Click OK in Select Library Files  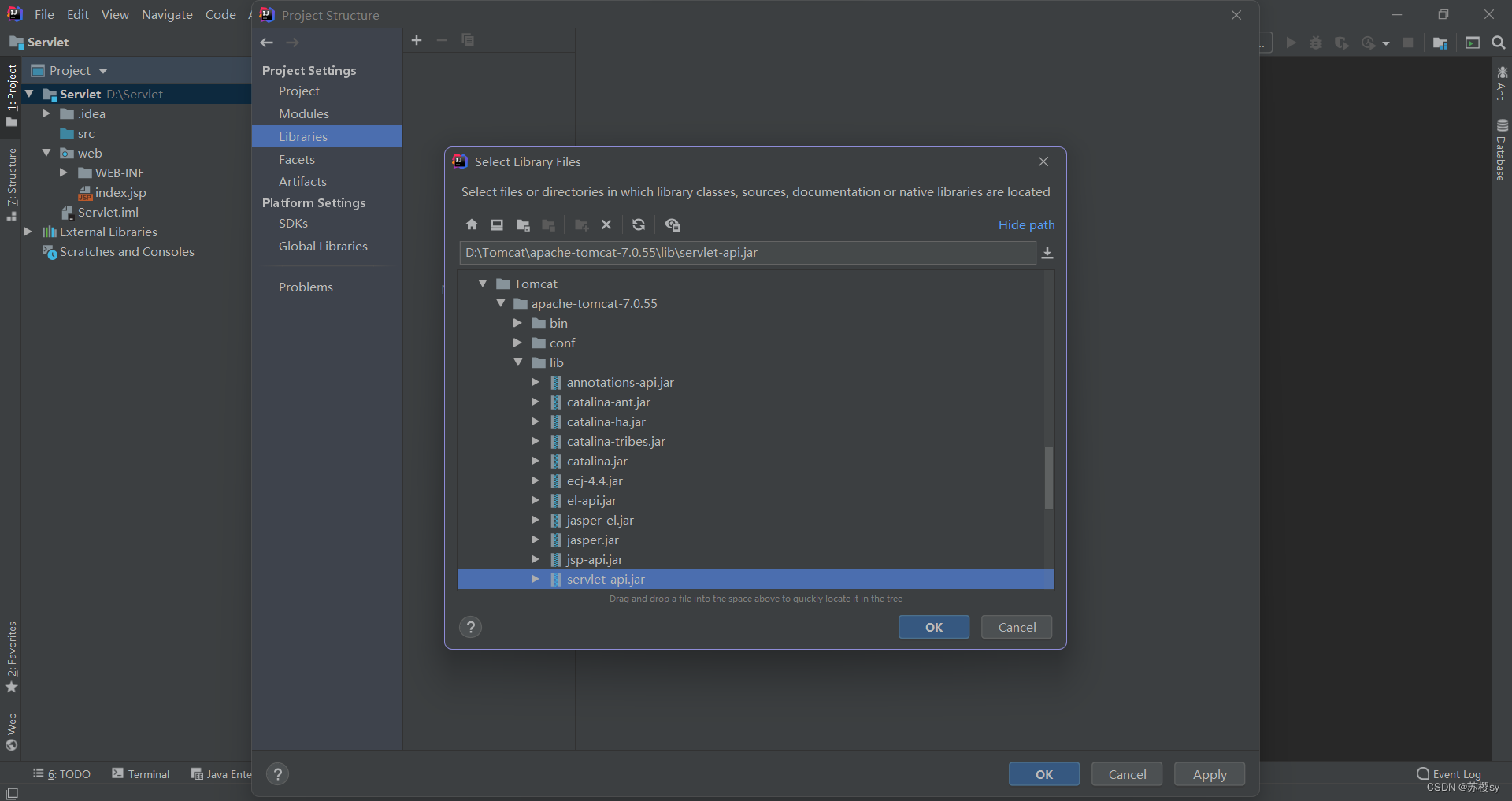[x=934, y=627]
